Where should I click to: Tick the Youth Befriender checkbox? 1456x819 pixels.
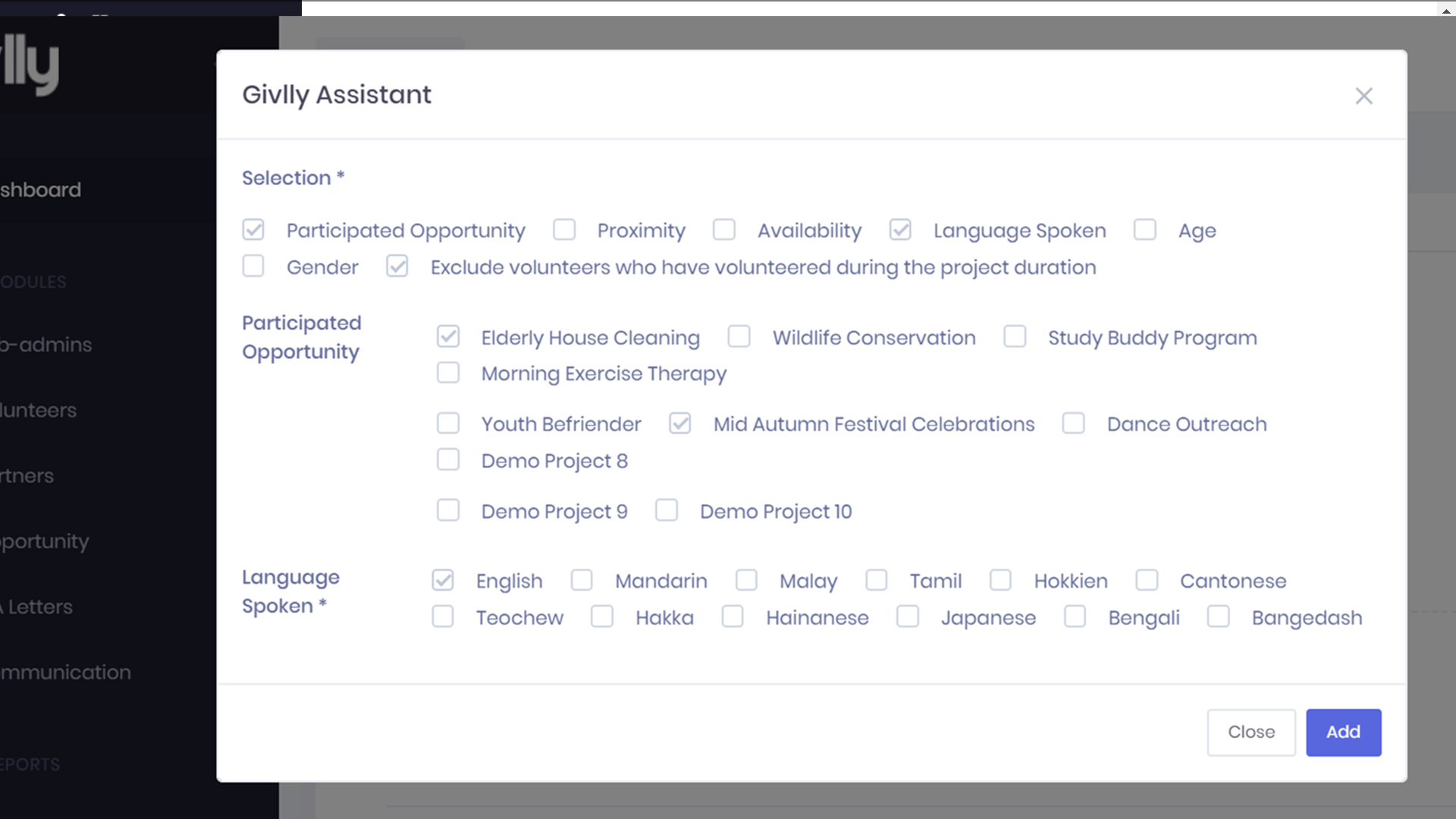pyautogui.click(x=448, y=423)
